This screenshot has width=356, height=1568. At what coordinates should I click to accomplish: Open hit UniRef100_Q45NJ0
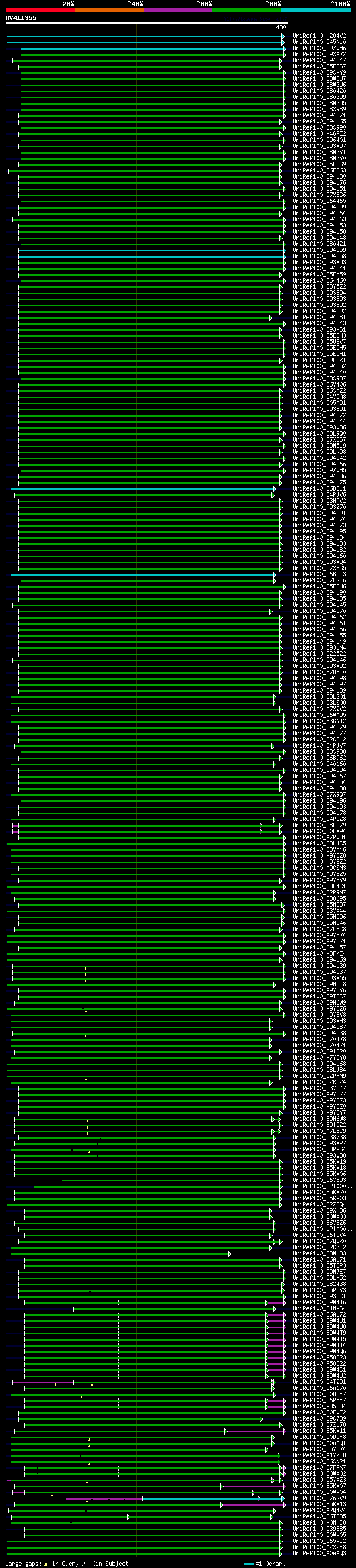click(319, 42)
